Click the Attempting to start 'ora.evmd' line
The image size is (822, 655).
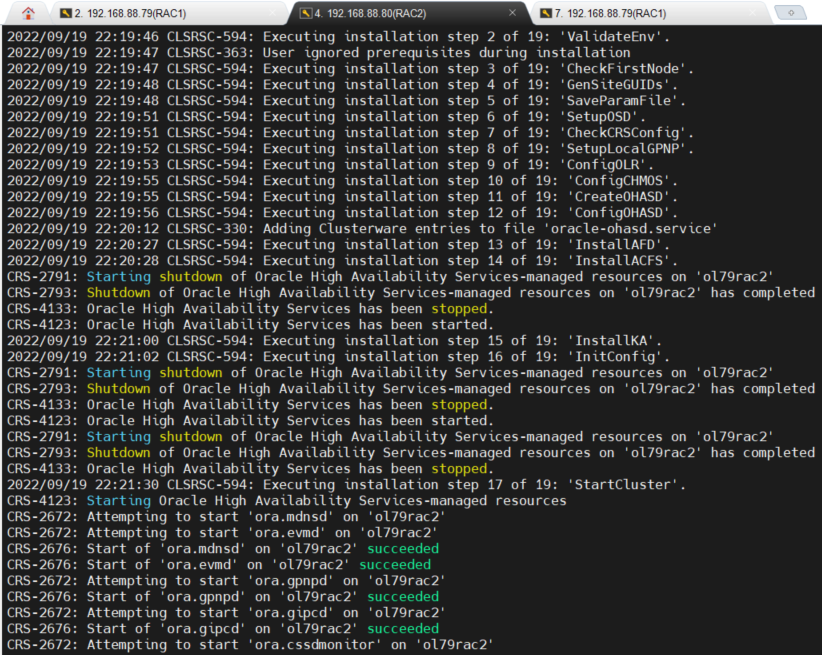pos(223,533)
